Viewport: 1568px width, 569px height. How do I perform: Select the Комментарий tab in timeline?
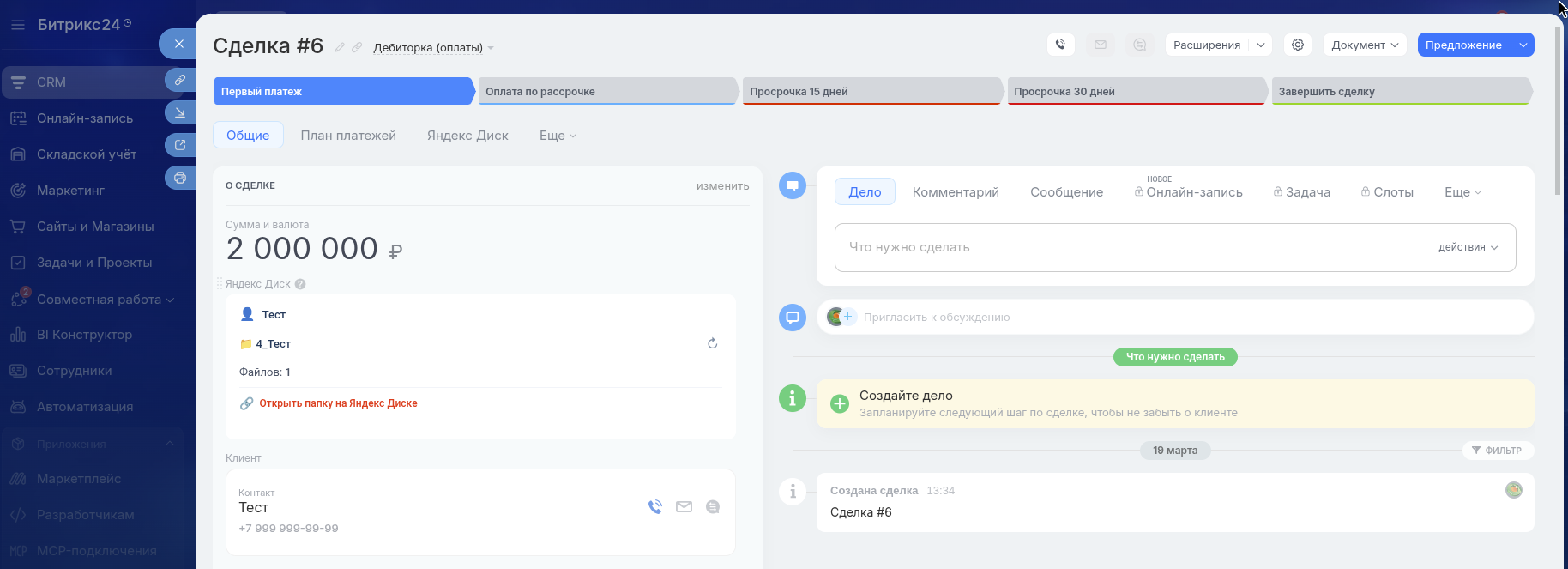click(956, 192)
